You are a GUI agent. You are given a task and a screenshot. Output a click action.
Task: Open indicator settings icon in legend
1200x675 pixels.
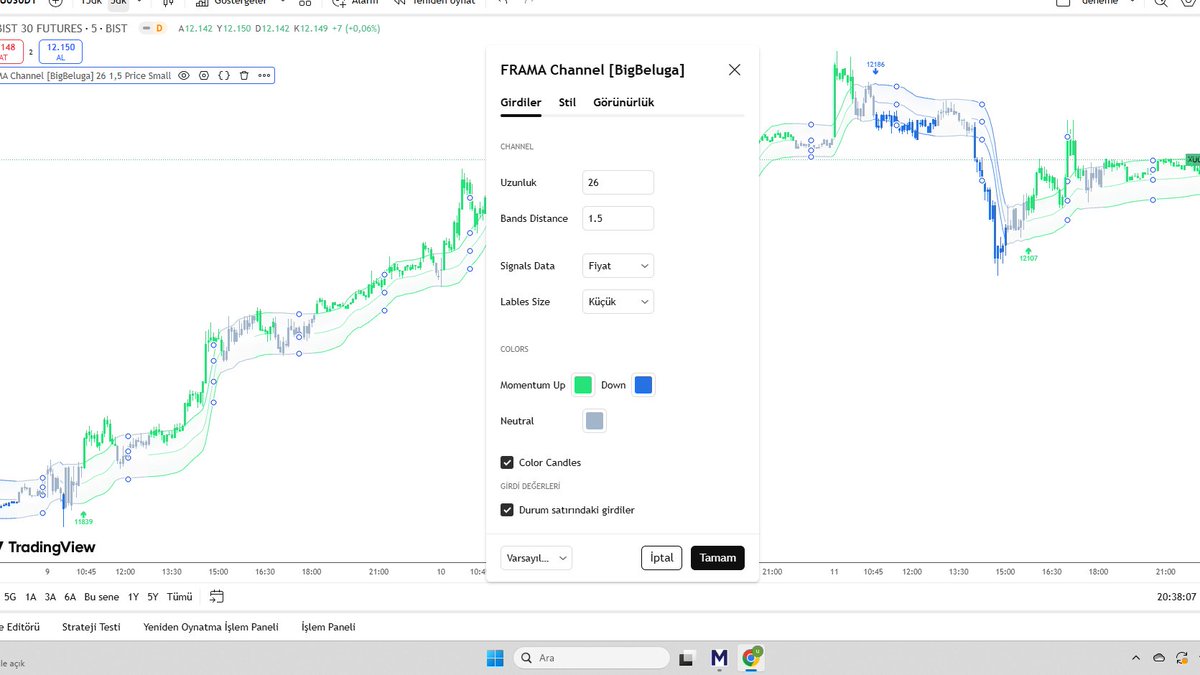[x=204, y=75]
